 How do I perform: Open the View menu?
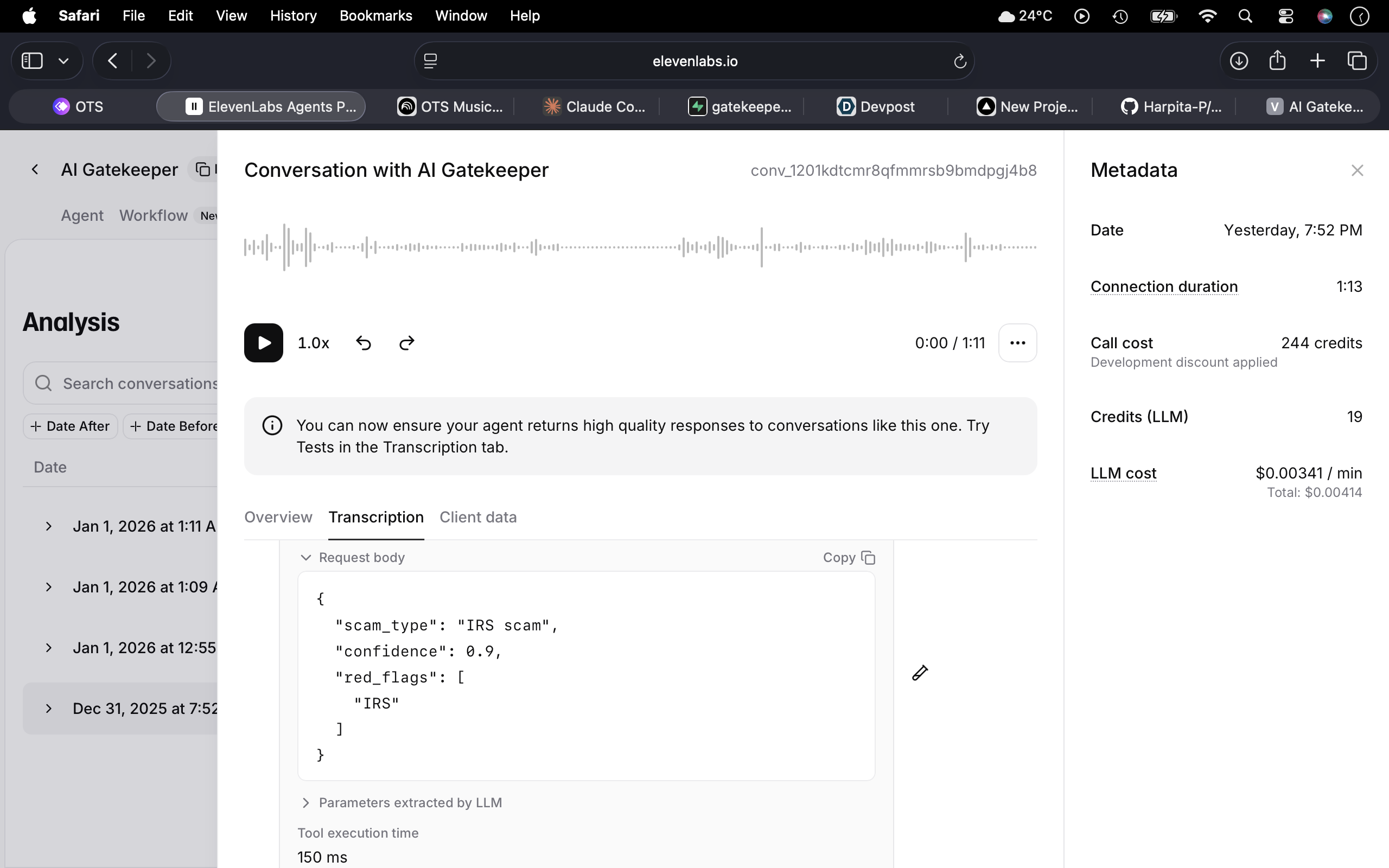tap(231, 16)
